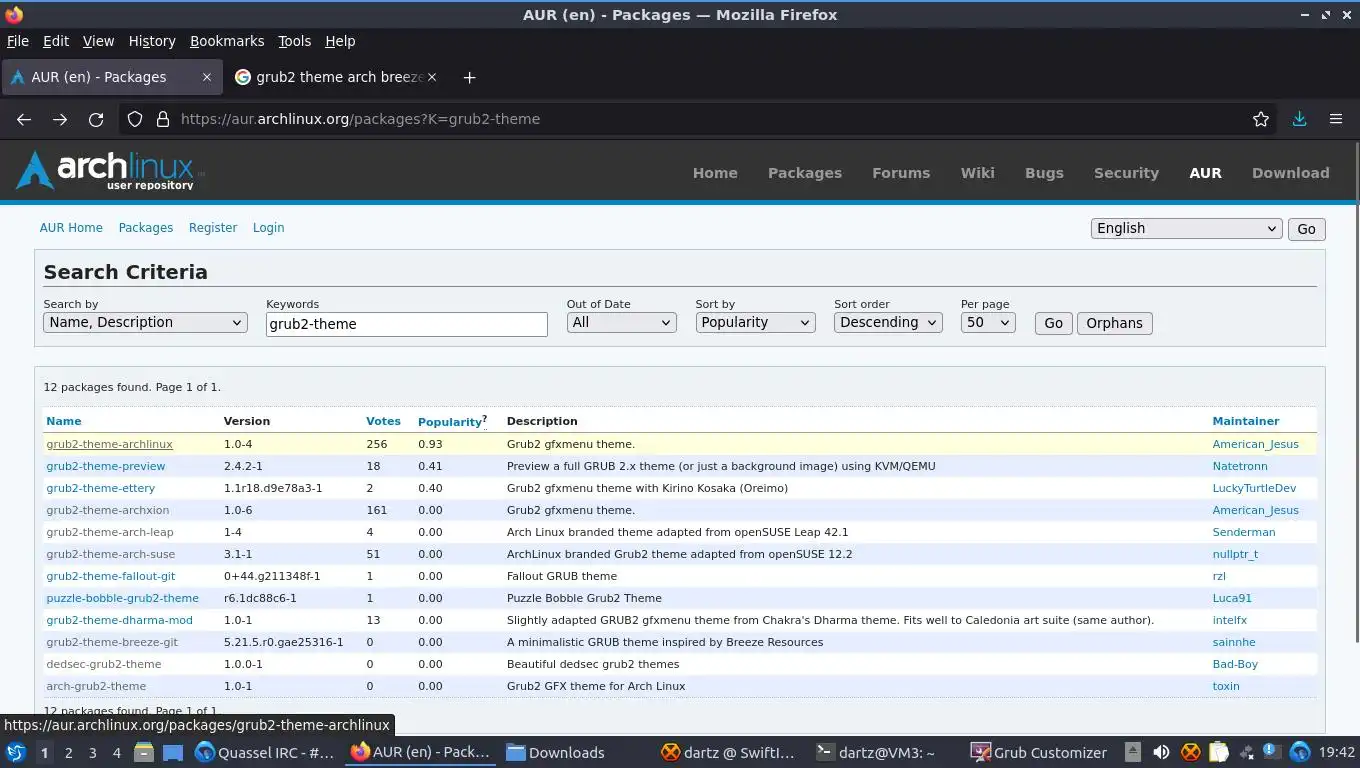
Task: Switch to the Quassel IRC taskbar window
Action: tap(265, 753)
